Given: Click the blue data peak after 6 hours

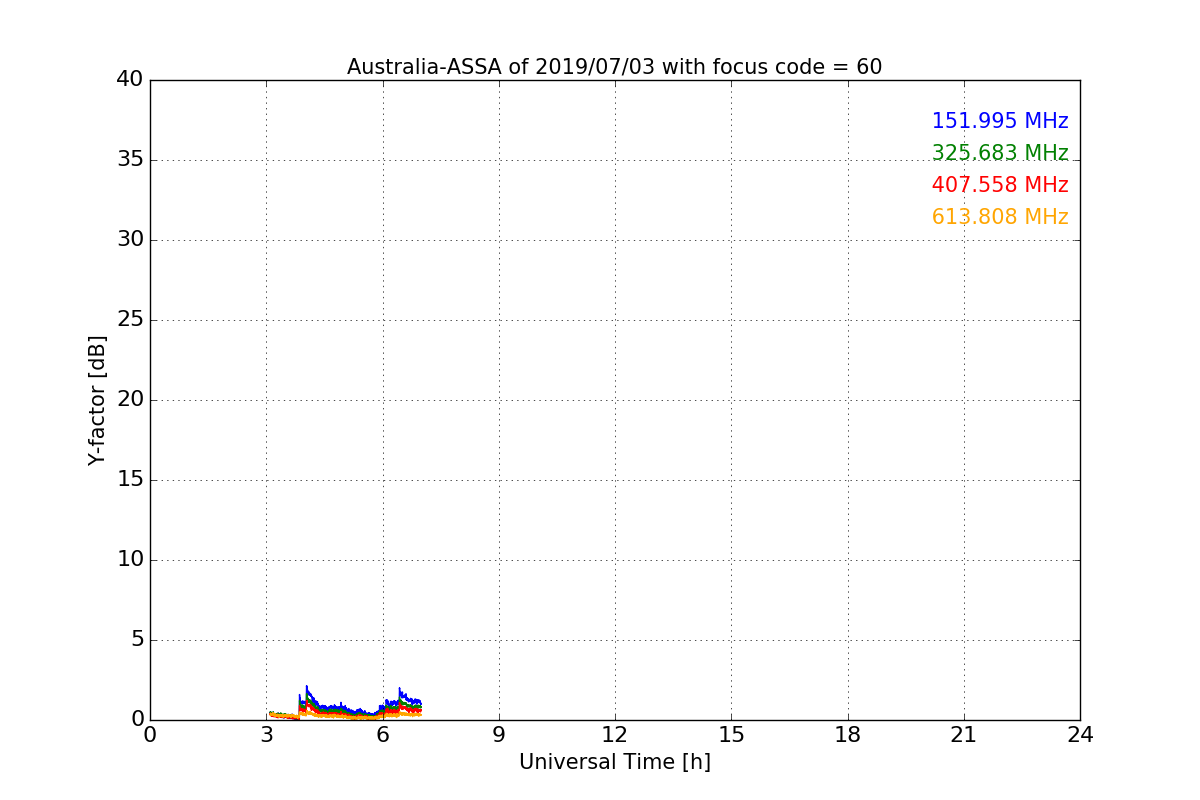Looking at the screenshot, I should point(400,690).
